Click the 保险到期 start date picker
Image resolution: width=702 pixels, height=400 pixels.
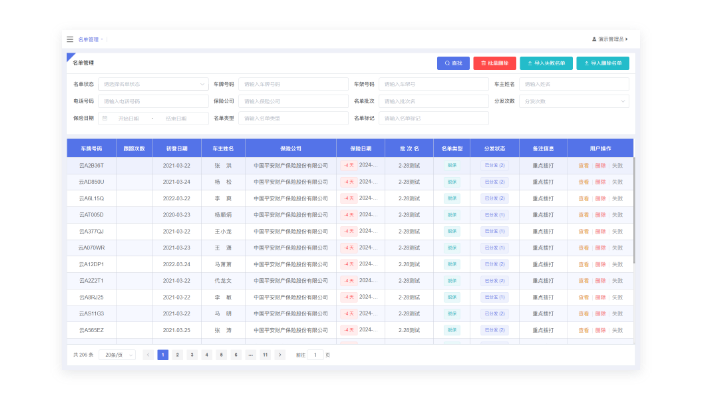click(131, 118)
